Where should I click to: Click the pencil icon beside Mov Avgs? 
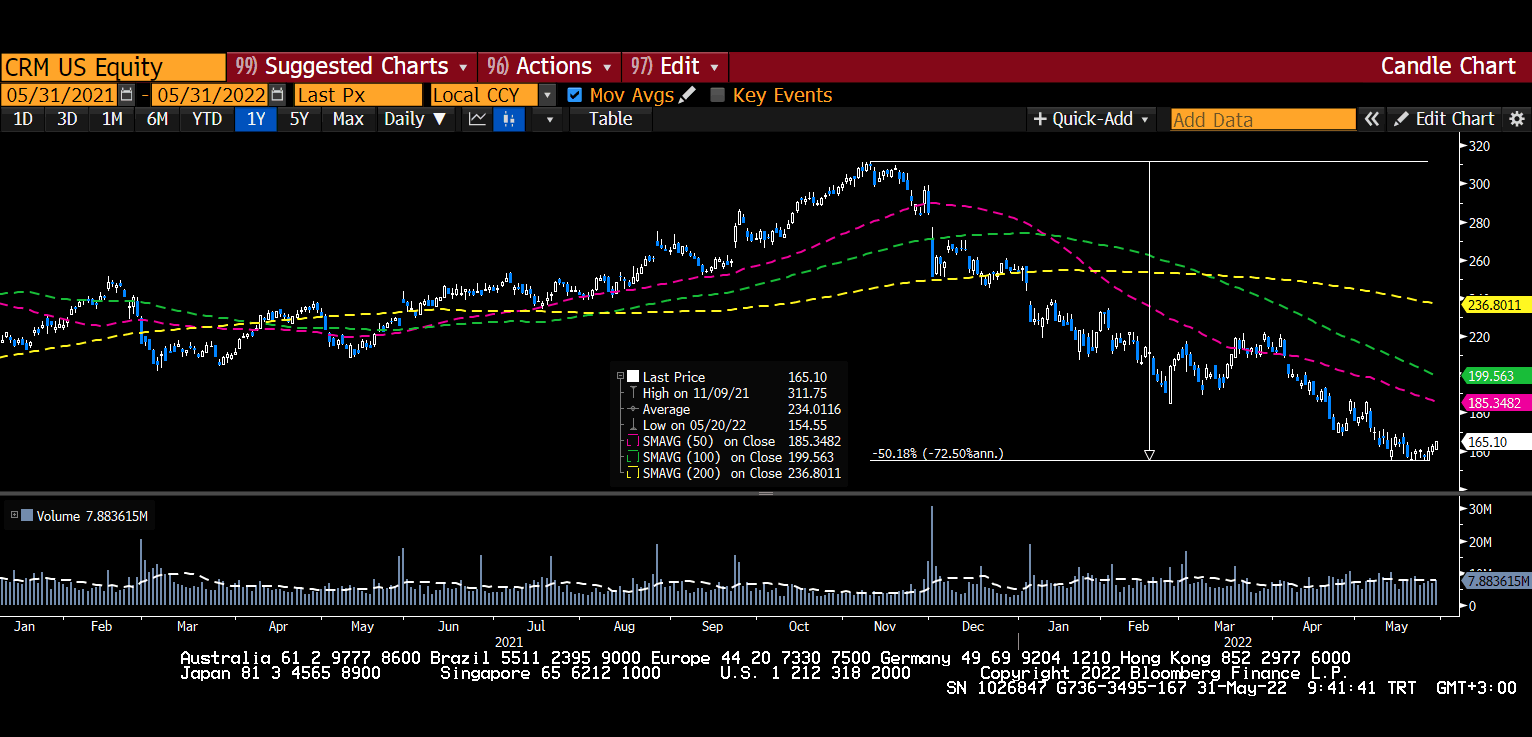pos(687,95)
